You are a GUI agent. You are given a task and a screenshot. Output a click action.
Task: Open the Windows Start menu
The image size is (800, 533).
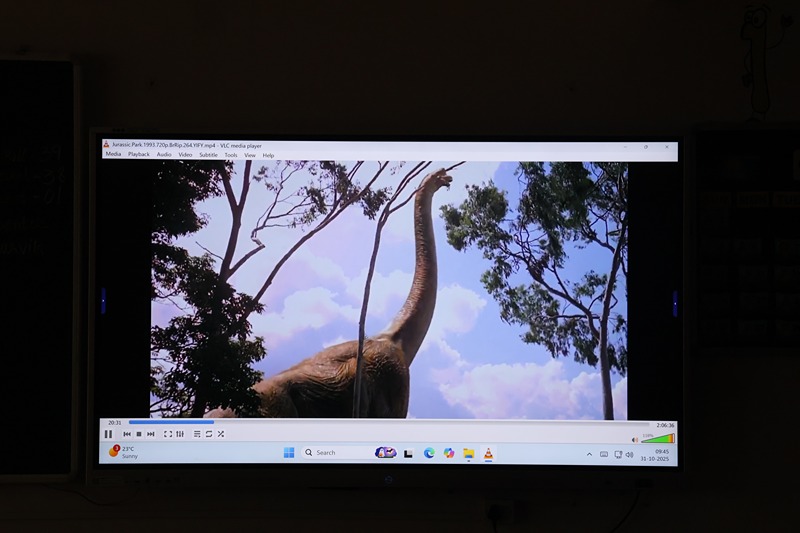(289, 453)
